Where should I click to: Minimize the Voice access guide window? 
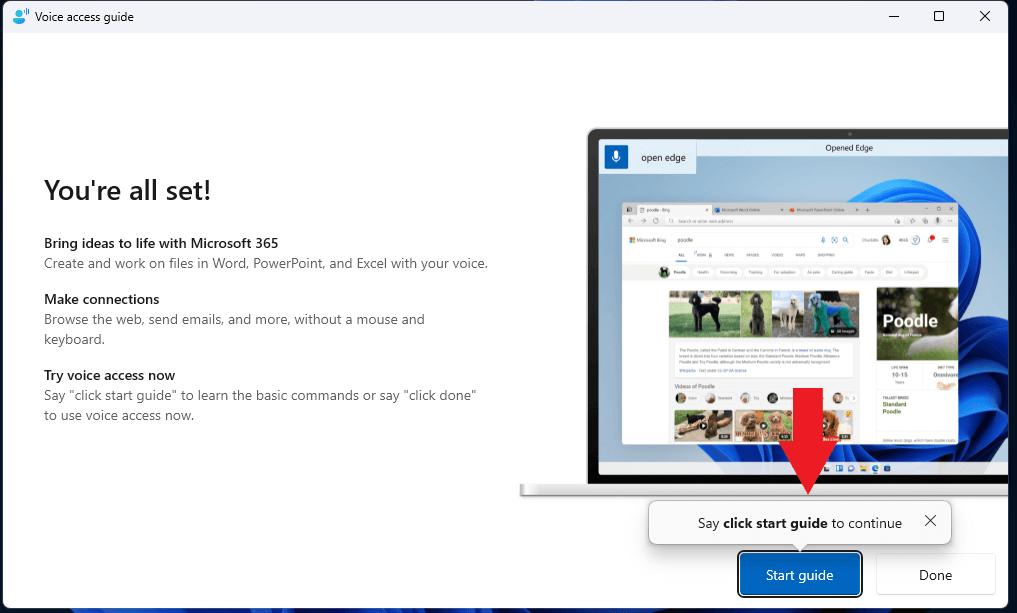pos(894,16)
